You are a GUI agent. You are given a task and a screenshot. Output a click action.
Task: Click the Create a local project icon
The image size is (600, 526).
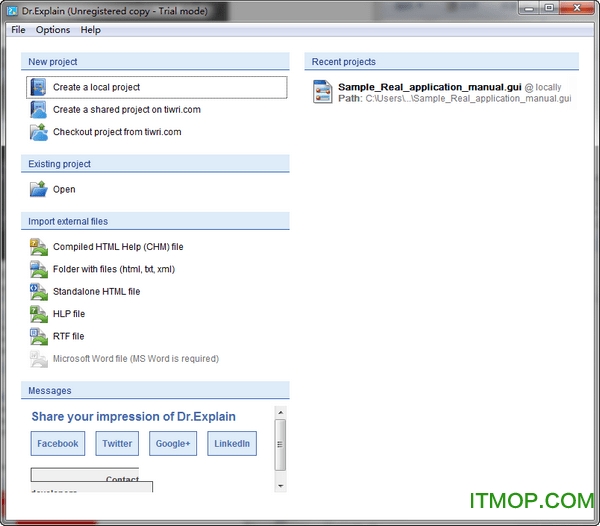click(39, 88)
